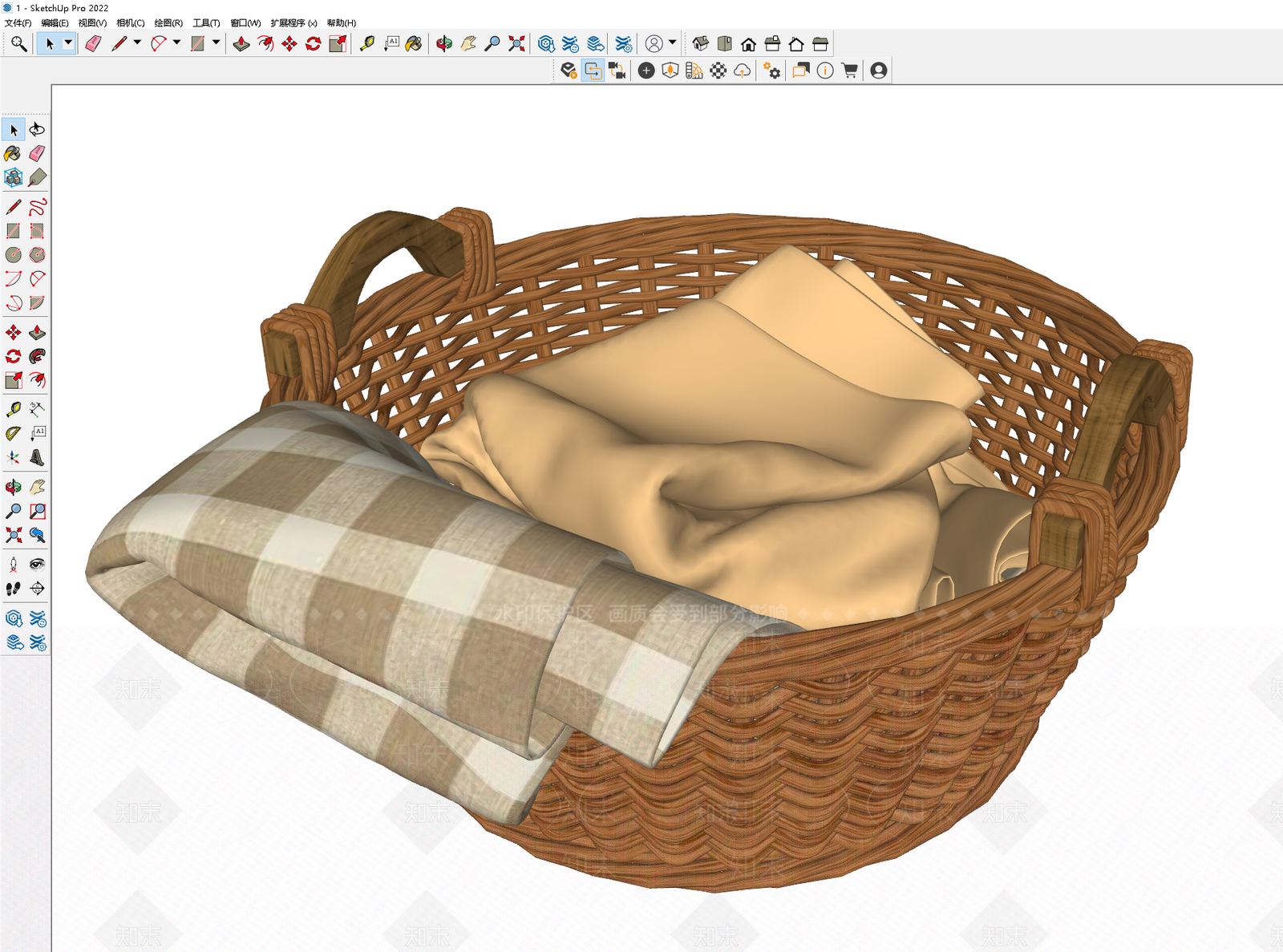Image resolution: width=1283 pixels, height=952 pixels.
Task: Click the Push/Pull tool in top toolbar
Action: [241, 43]
